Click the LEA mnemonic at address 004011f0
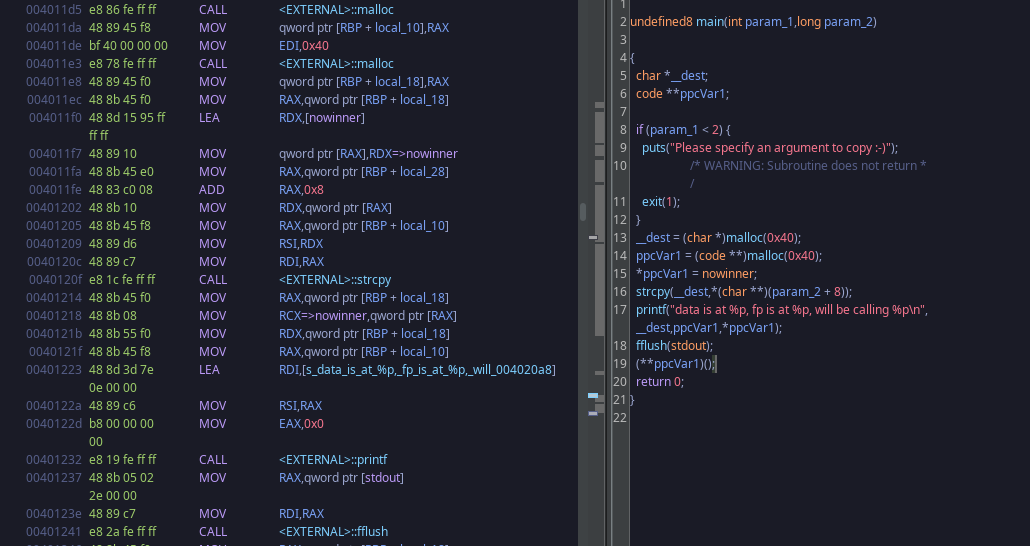1030x546 pixels. (210, 118)
